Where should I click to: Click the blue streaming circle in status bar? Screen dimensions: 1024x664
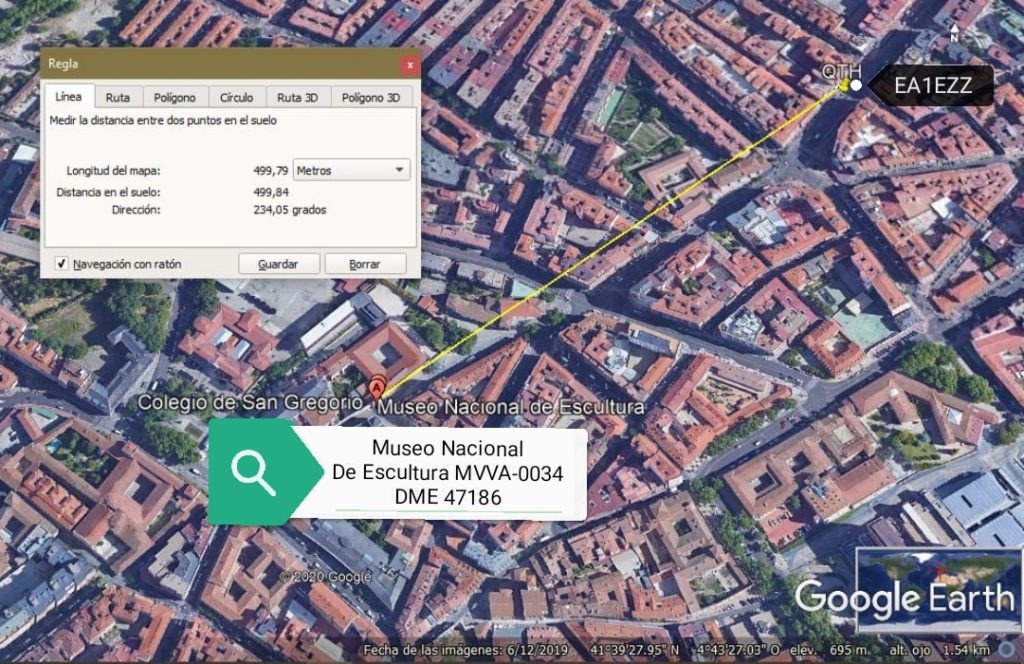1008,649
